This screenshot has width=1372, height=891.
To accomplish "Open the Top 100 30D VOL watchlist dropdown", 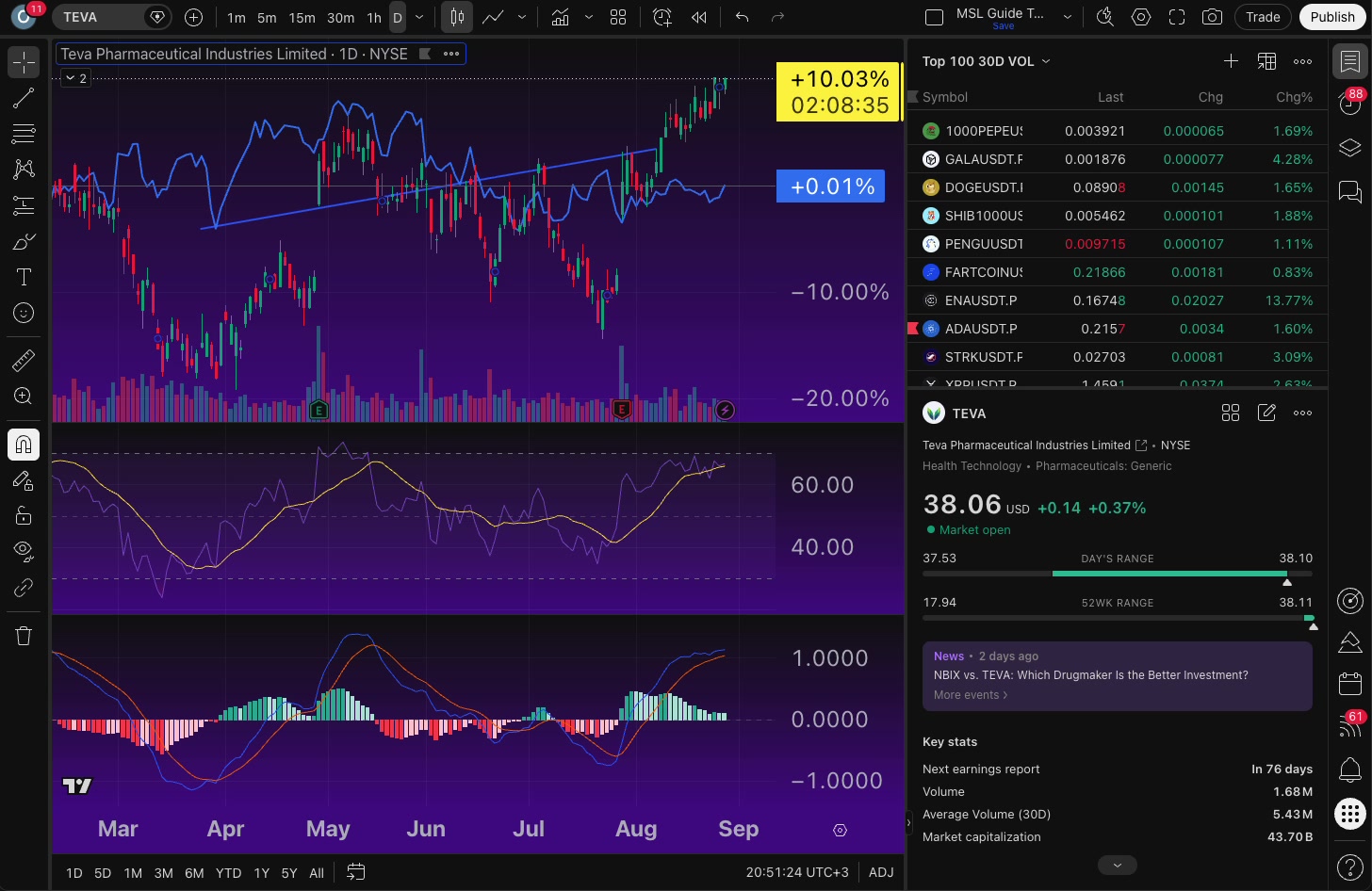I will coord(986,61).
